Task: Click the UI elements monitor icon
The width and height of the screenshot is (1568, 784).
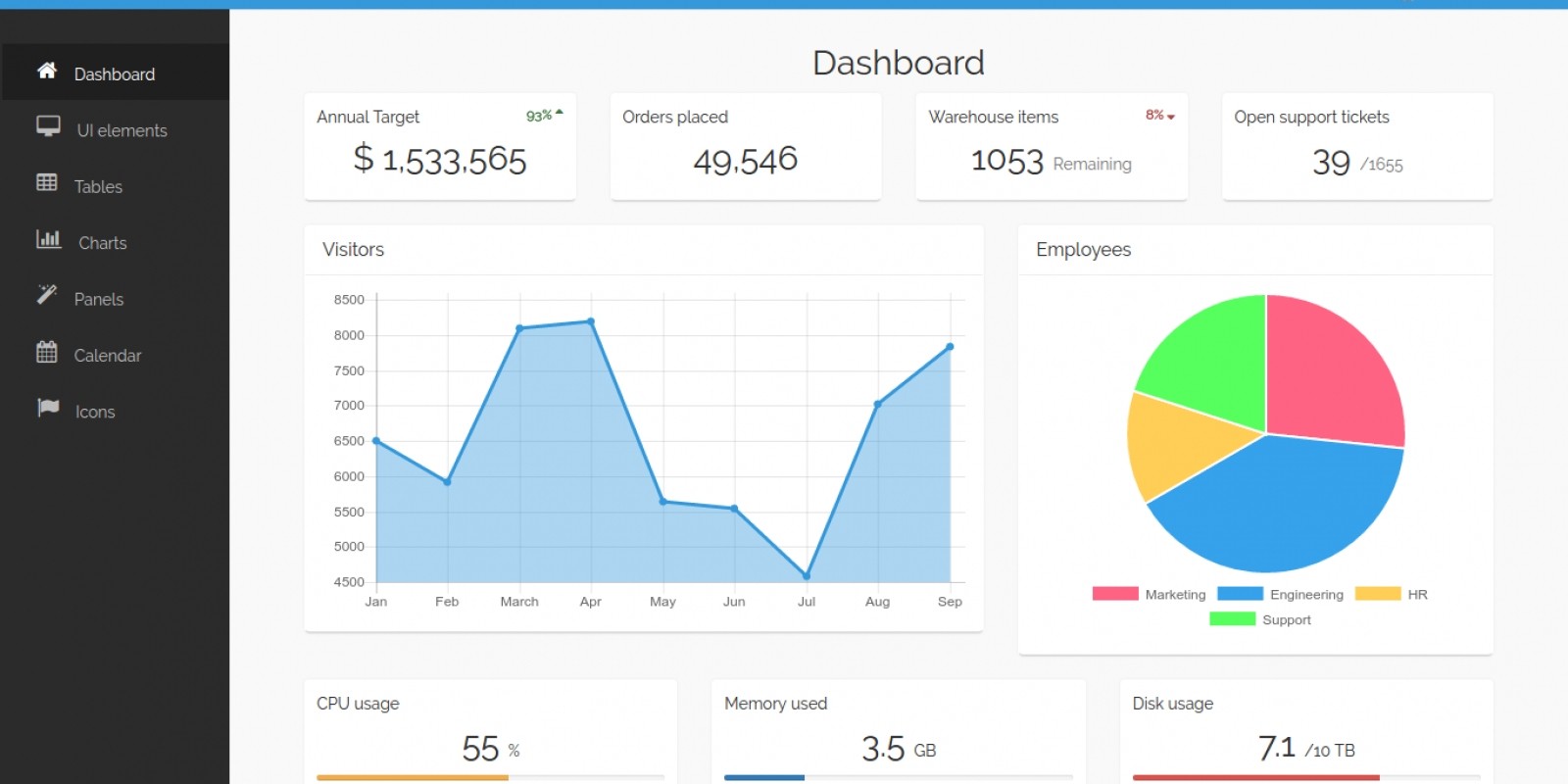Action: [48, 126]
